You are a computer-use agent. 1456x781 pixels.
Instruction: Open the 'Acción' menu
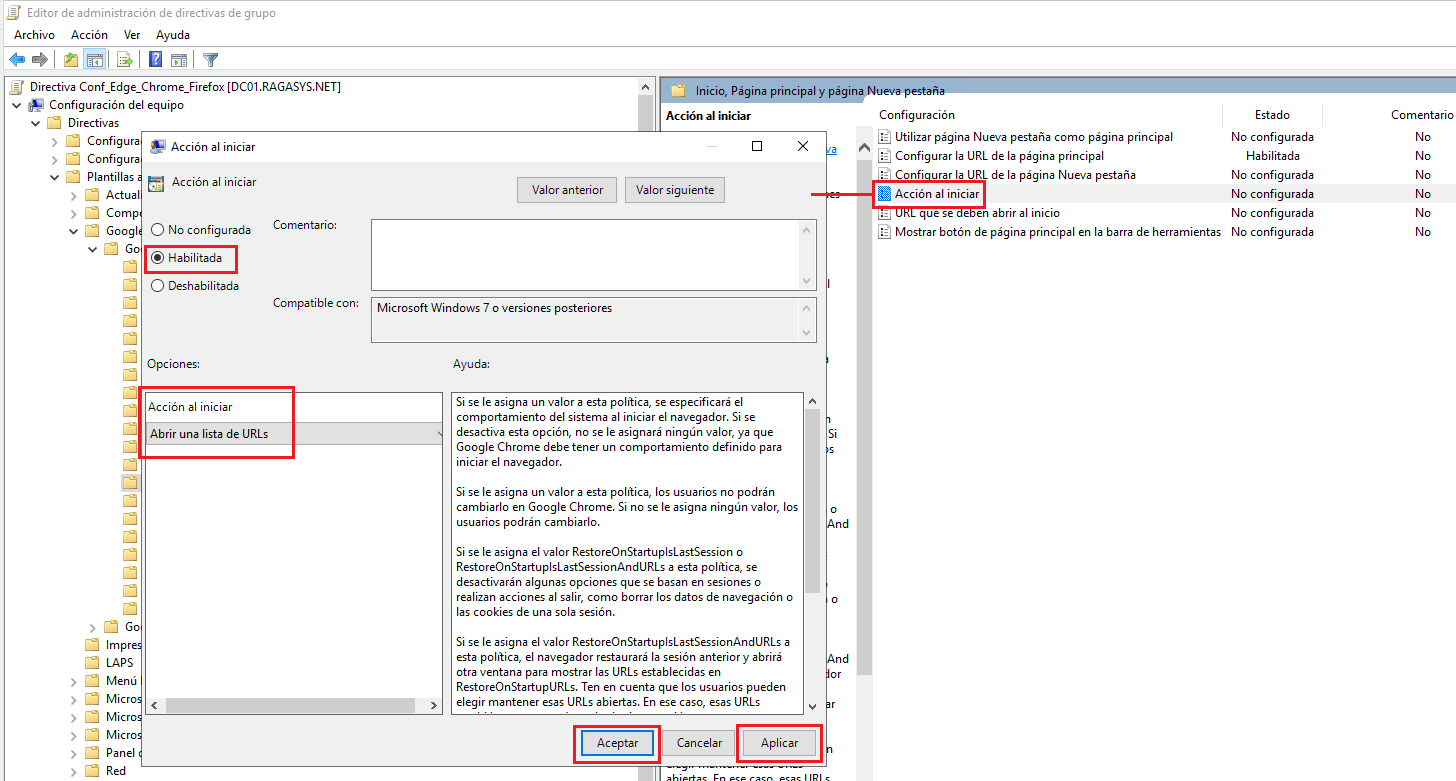click(x=89, y=34)
